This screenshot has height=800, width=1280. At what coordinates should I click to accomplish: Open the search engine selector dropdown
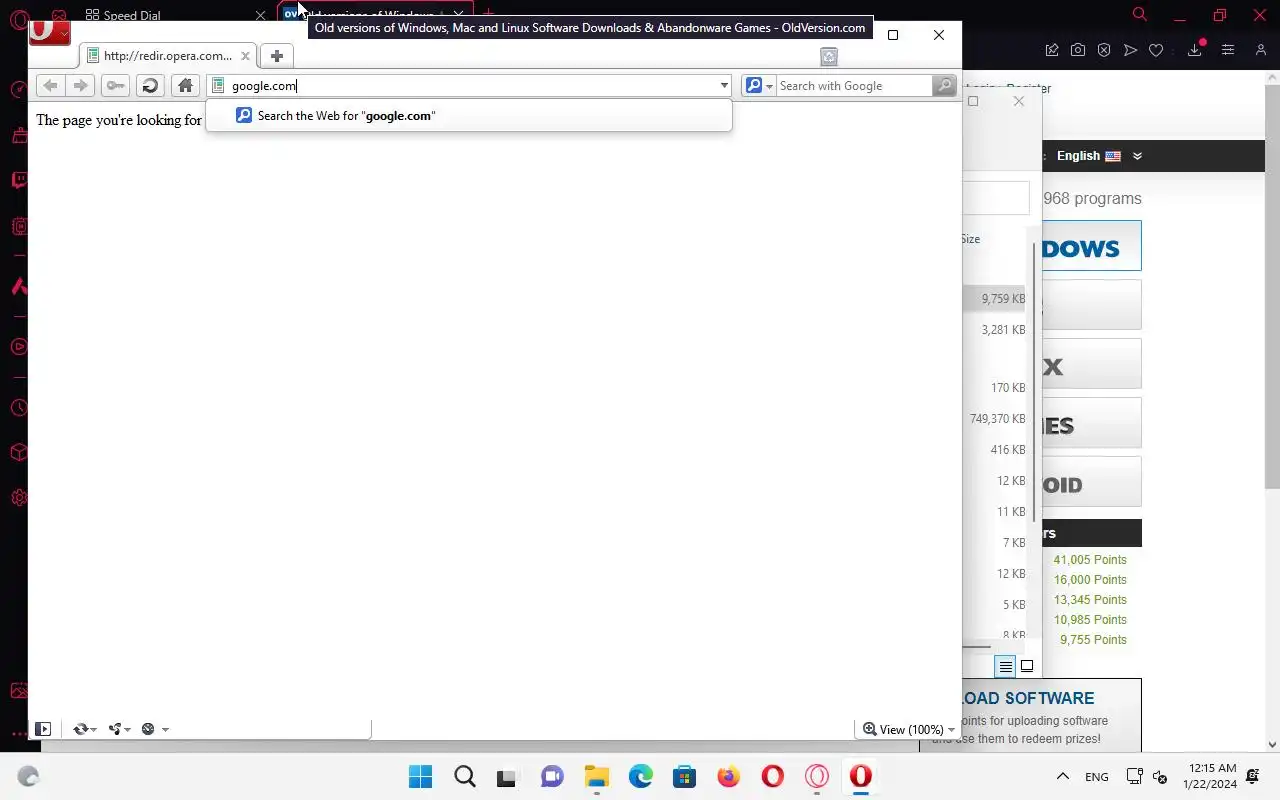pos(759,86)
